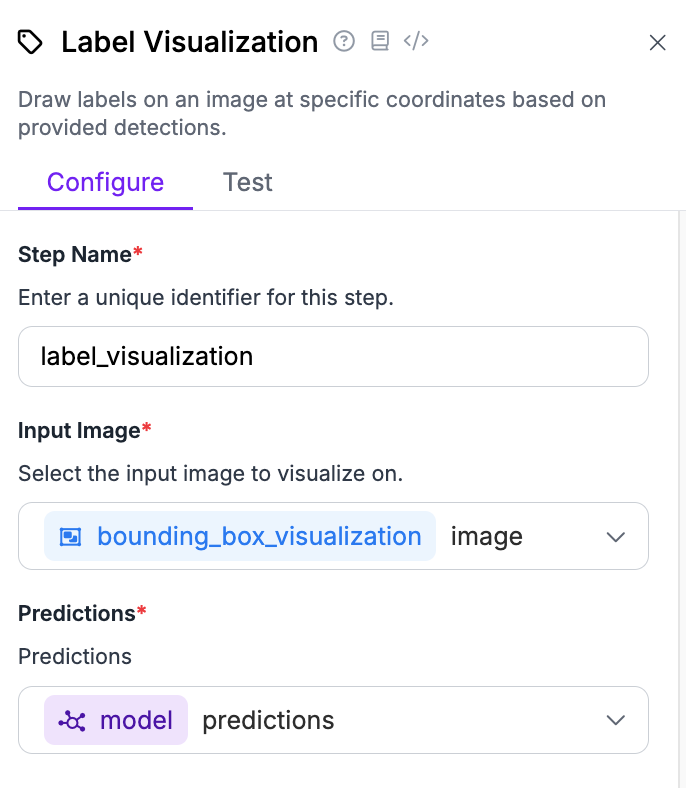Show the code view with the </> icon
686x788 pixels.
click(416, 41)
